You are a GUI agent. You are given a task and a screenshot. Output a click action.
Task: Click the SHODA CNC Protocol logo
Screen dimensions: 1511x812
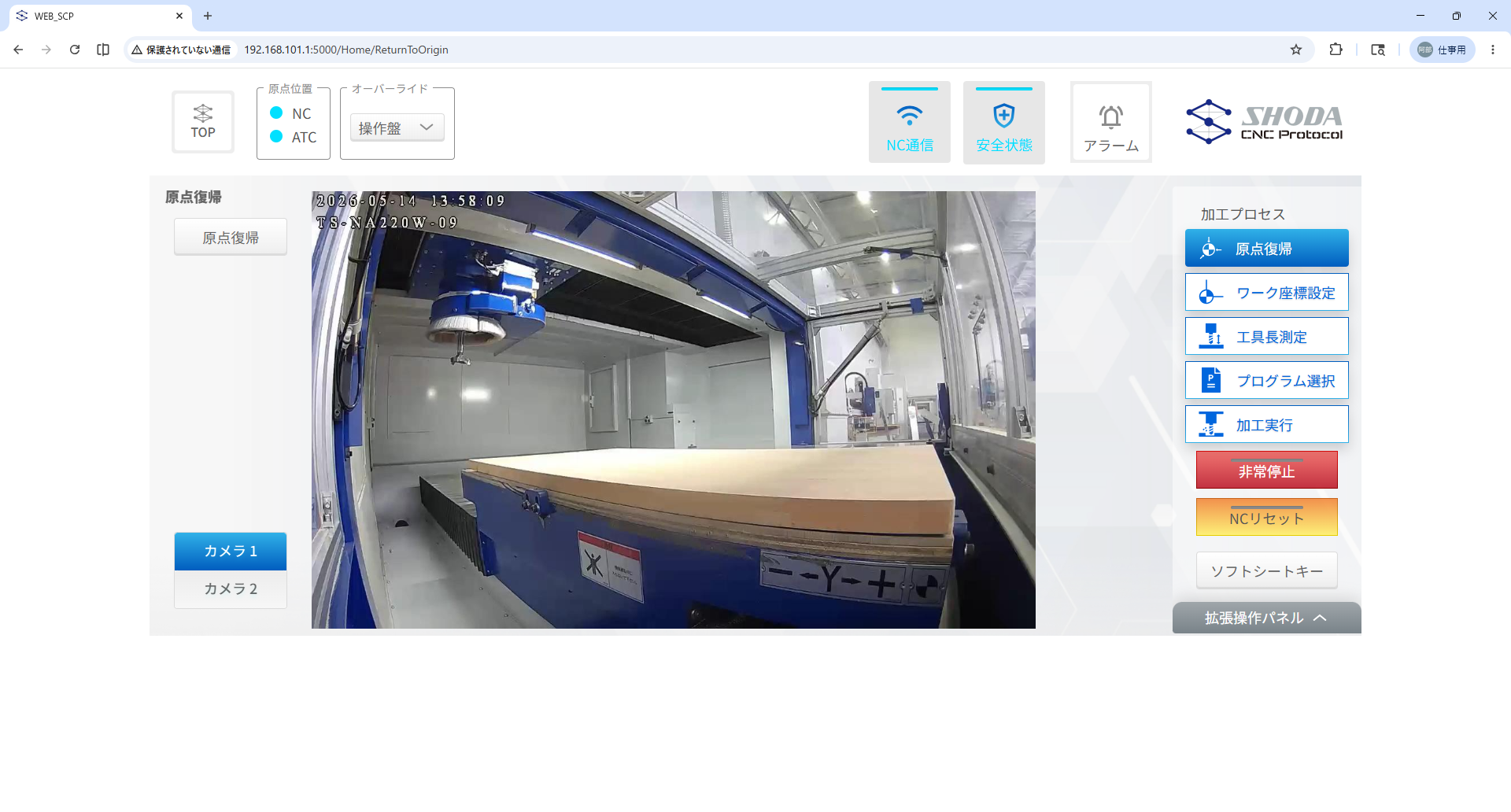tap(1265, 122)
